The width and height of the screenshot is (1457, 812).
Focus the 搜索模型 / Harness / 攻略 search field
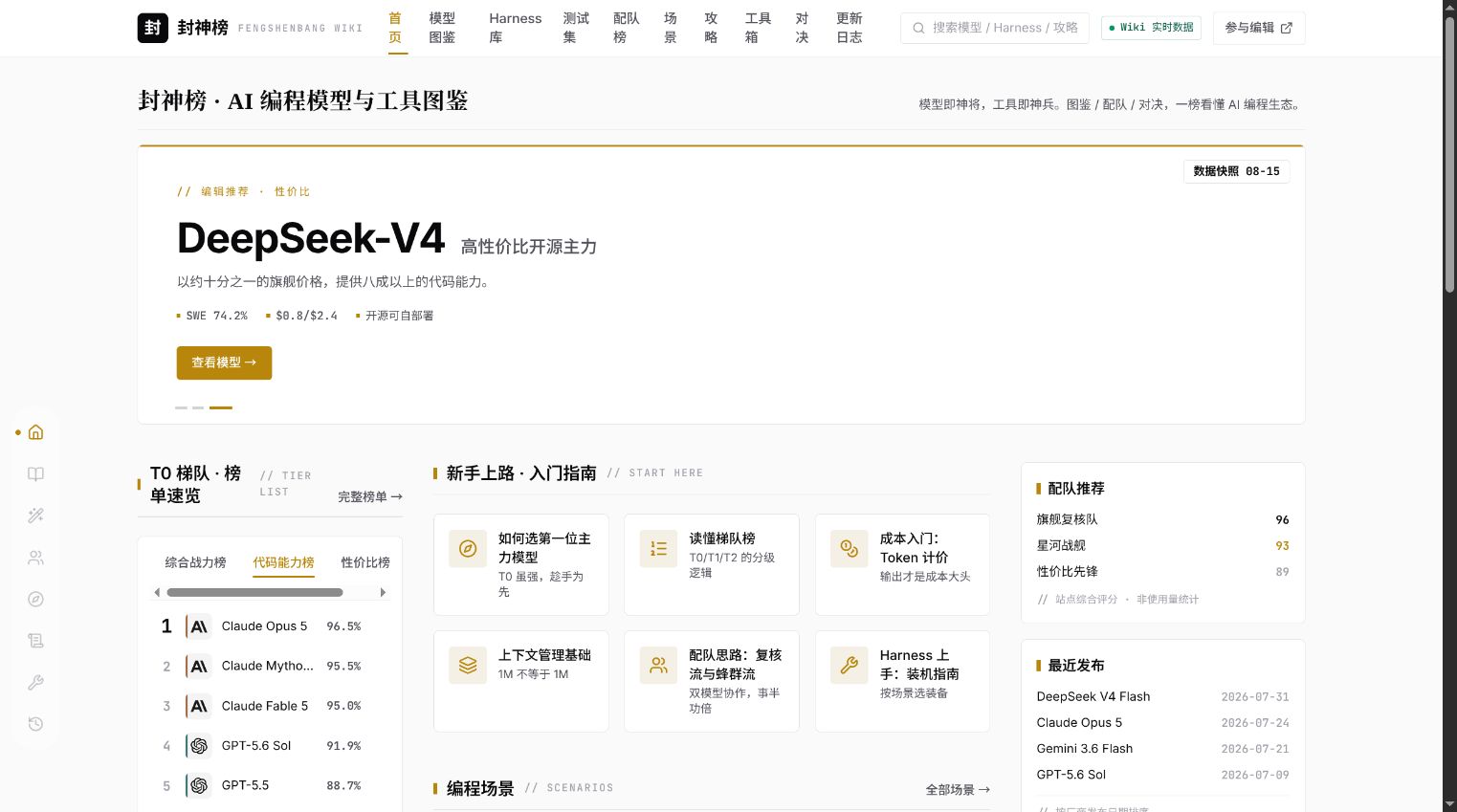994,28
